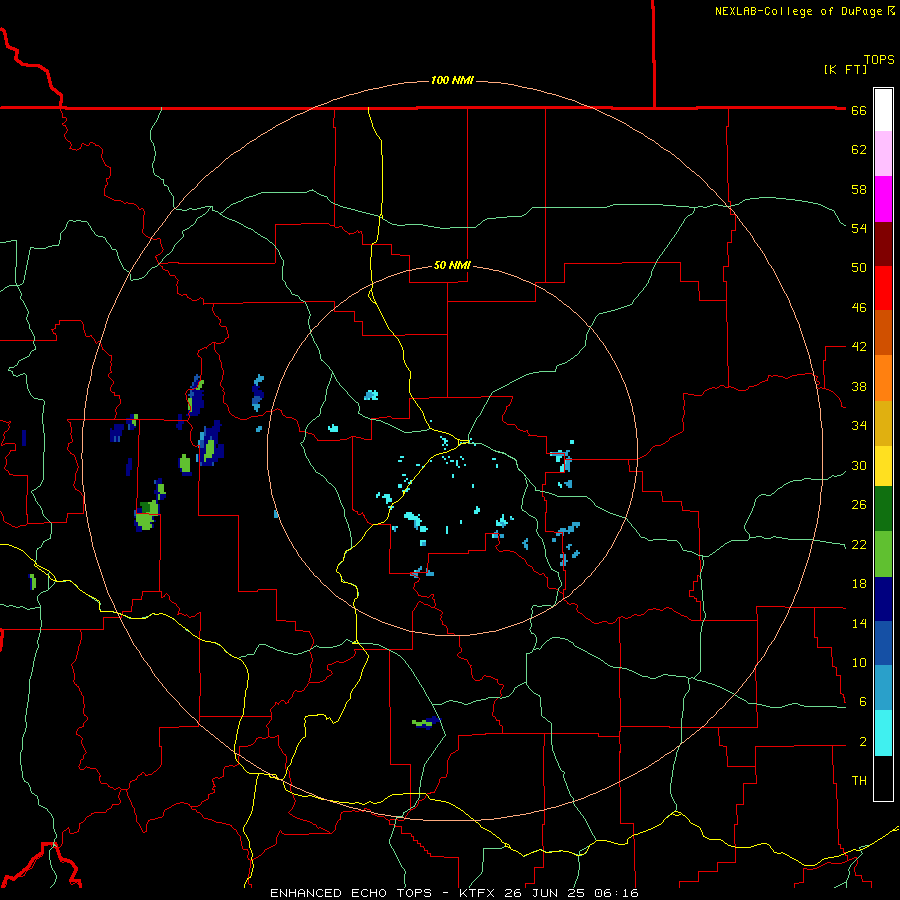Pick the dark orange legend swatch
This screenshot has width=900, height=900.
883,332
